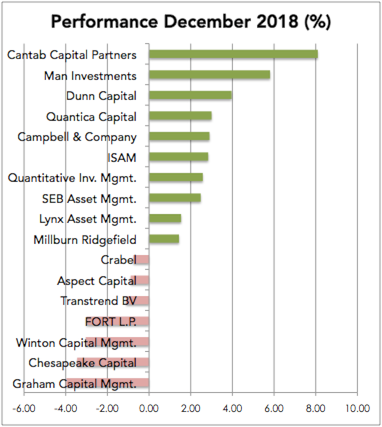The image size is (382, 427).
Task: Click the Campbell & Company label
Action: click(x=77, y=137)
